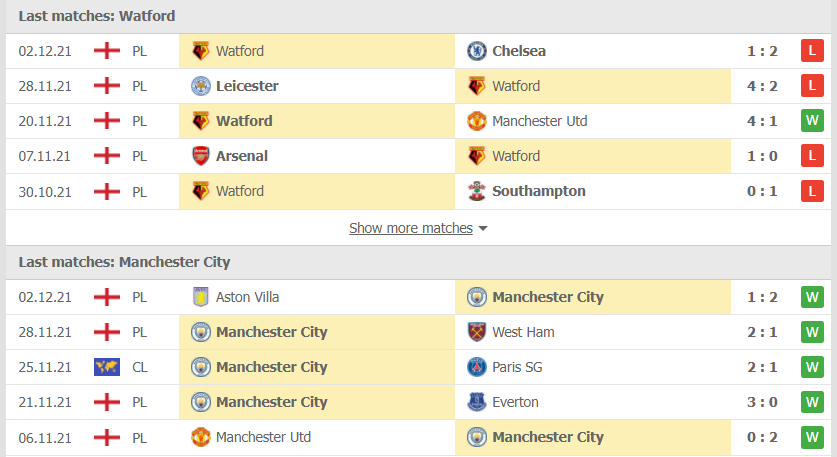
Task: Click the Southampton club crest icon
Action: (476, 191)
